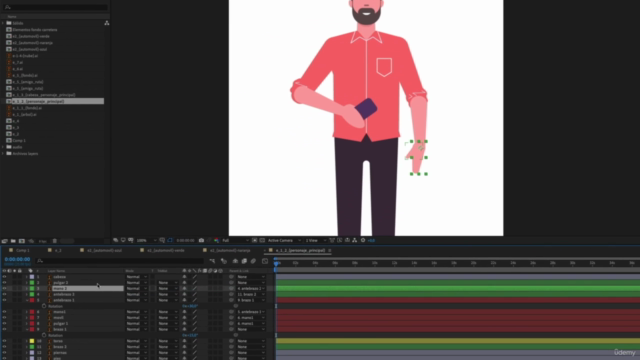The width and height of the screenshot is (640, 360).
Task: Click the trash icon to delete project item
Action: 55,241
